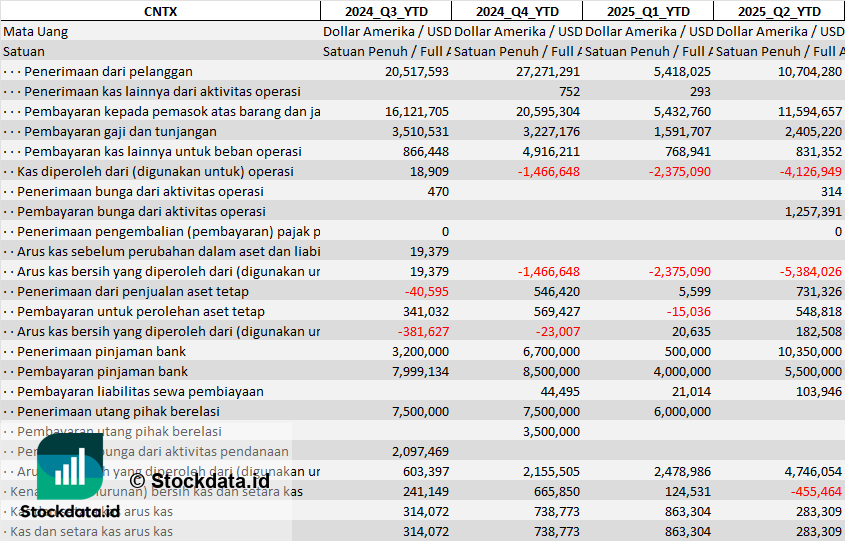The width and height of the screenshot is (845, 541).
Task: Select value 2,097,469
Action: pos(420,452)
